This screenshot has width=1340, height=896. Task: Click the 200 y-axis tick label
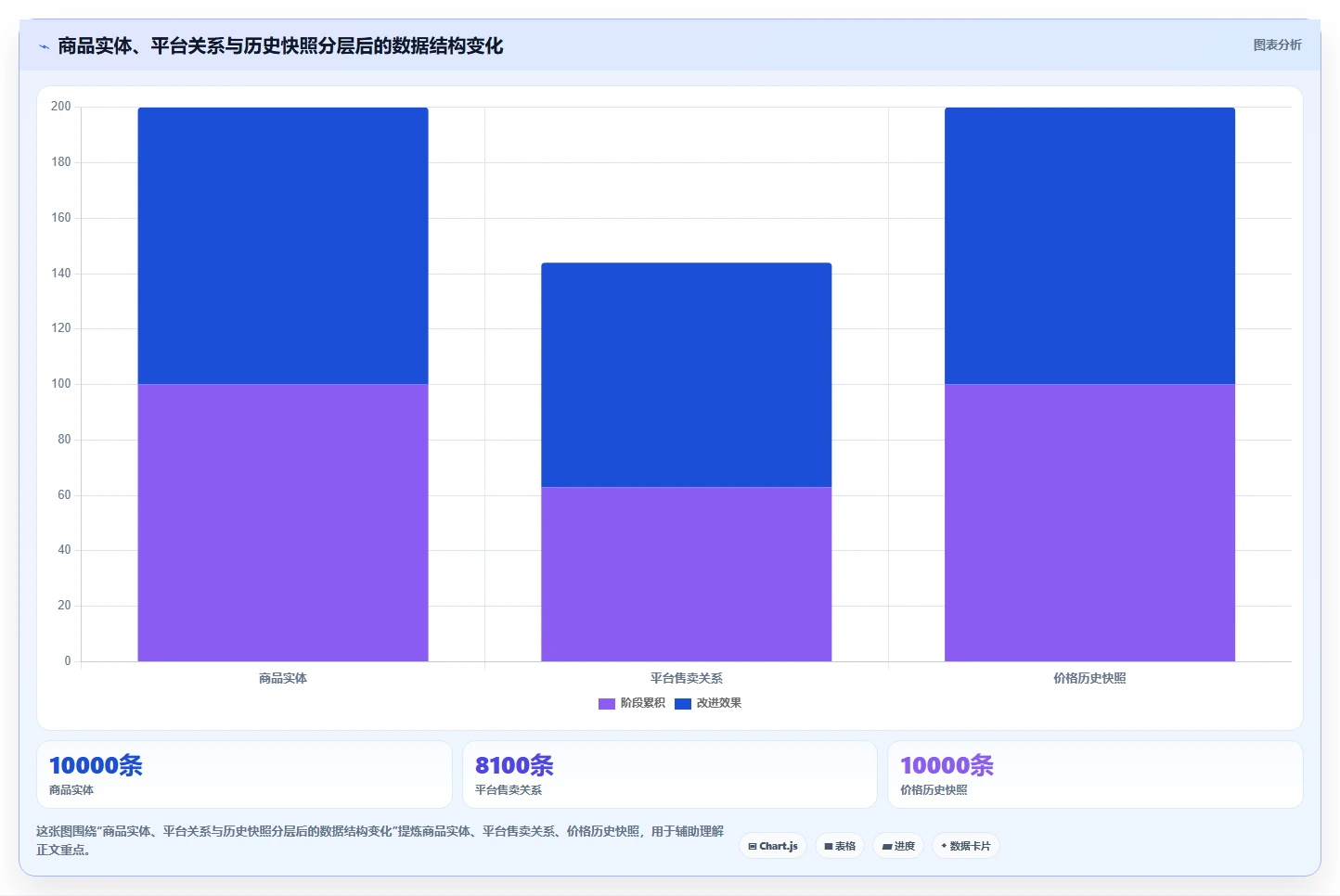(x=61, y=107)
